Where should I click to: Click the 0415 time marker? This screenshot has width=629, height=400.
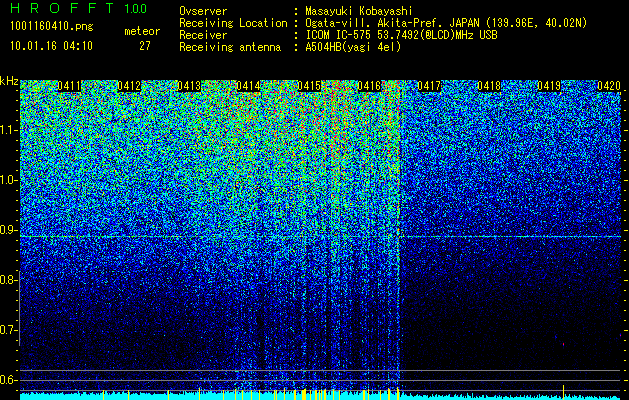[x=309, y=86]
